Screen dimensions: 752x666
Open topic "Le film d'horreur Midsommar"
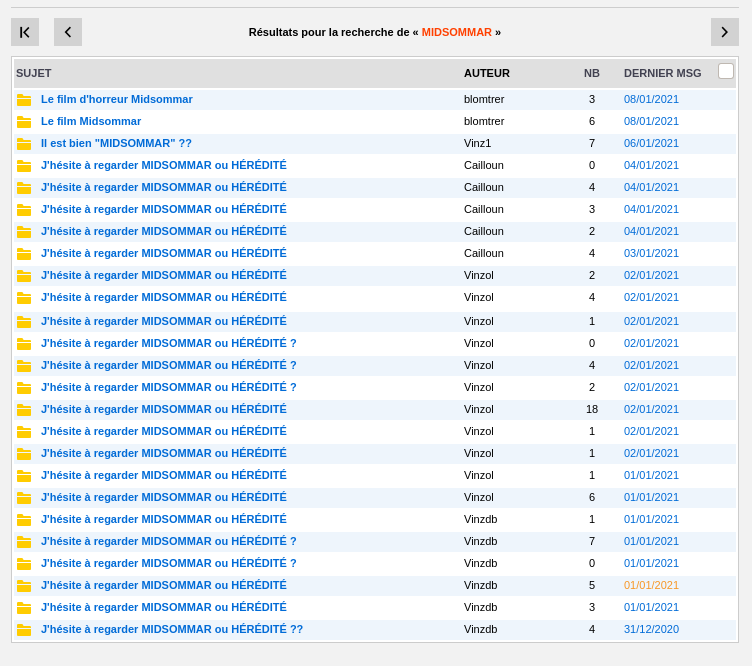(x=117, y=99)
